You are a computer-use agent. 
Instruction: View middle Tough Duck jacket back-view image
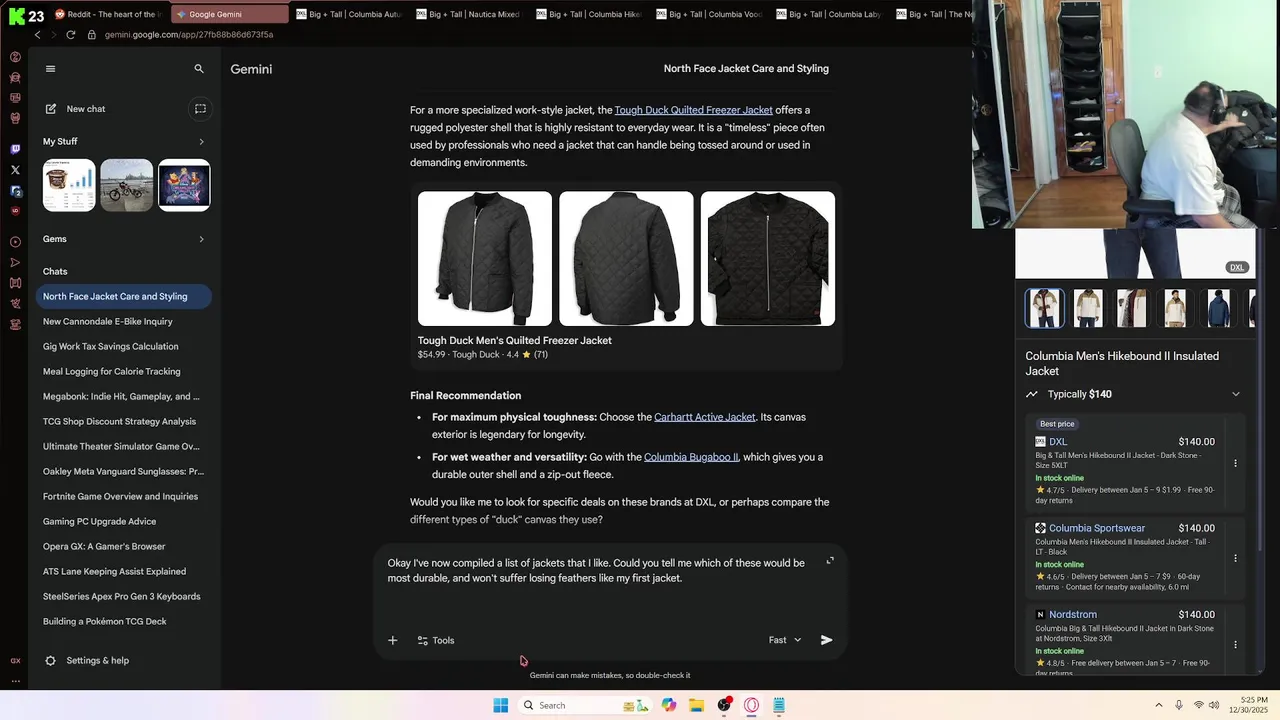tap(626, 259)
